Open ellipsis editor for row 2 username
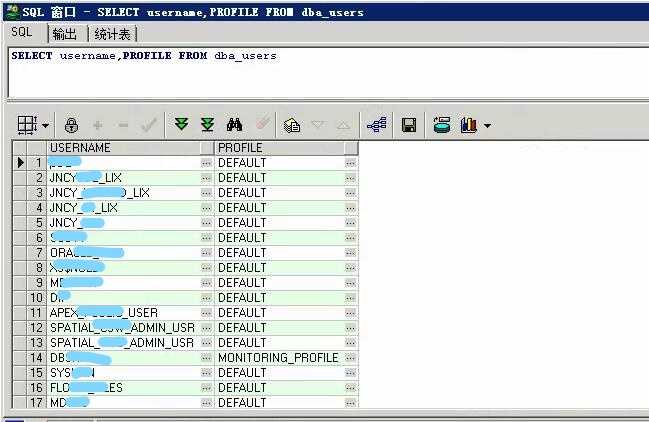 pos(206,178)
